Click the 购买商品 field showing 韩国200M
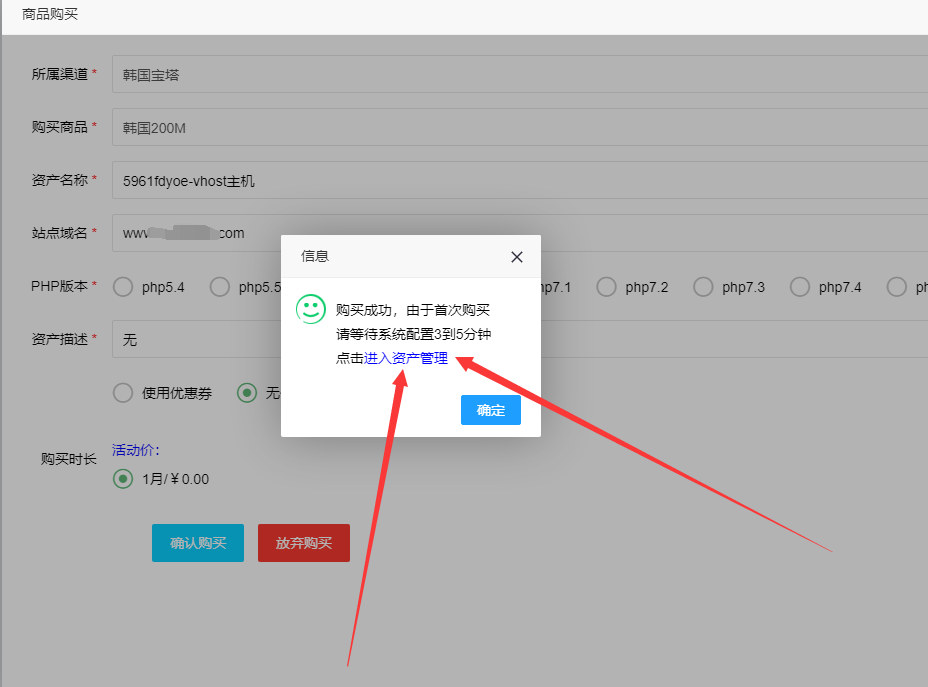 coord(400,127)
